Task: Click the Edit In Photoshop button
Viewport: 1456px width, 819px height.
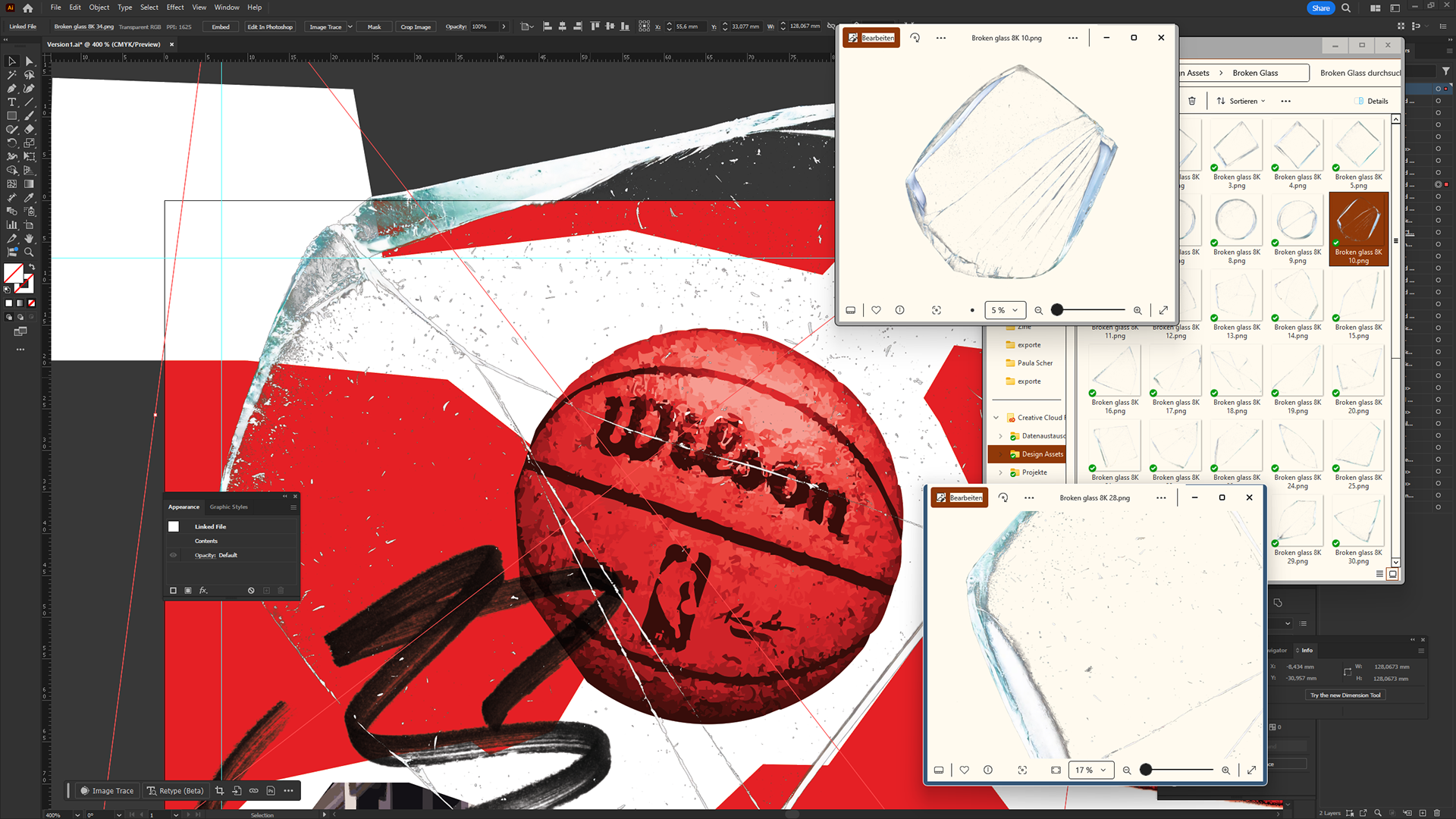Action: [x=269, y=27]
